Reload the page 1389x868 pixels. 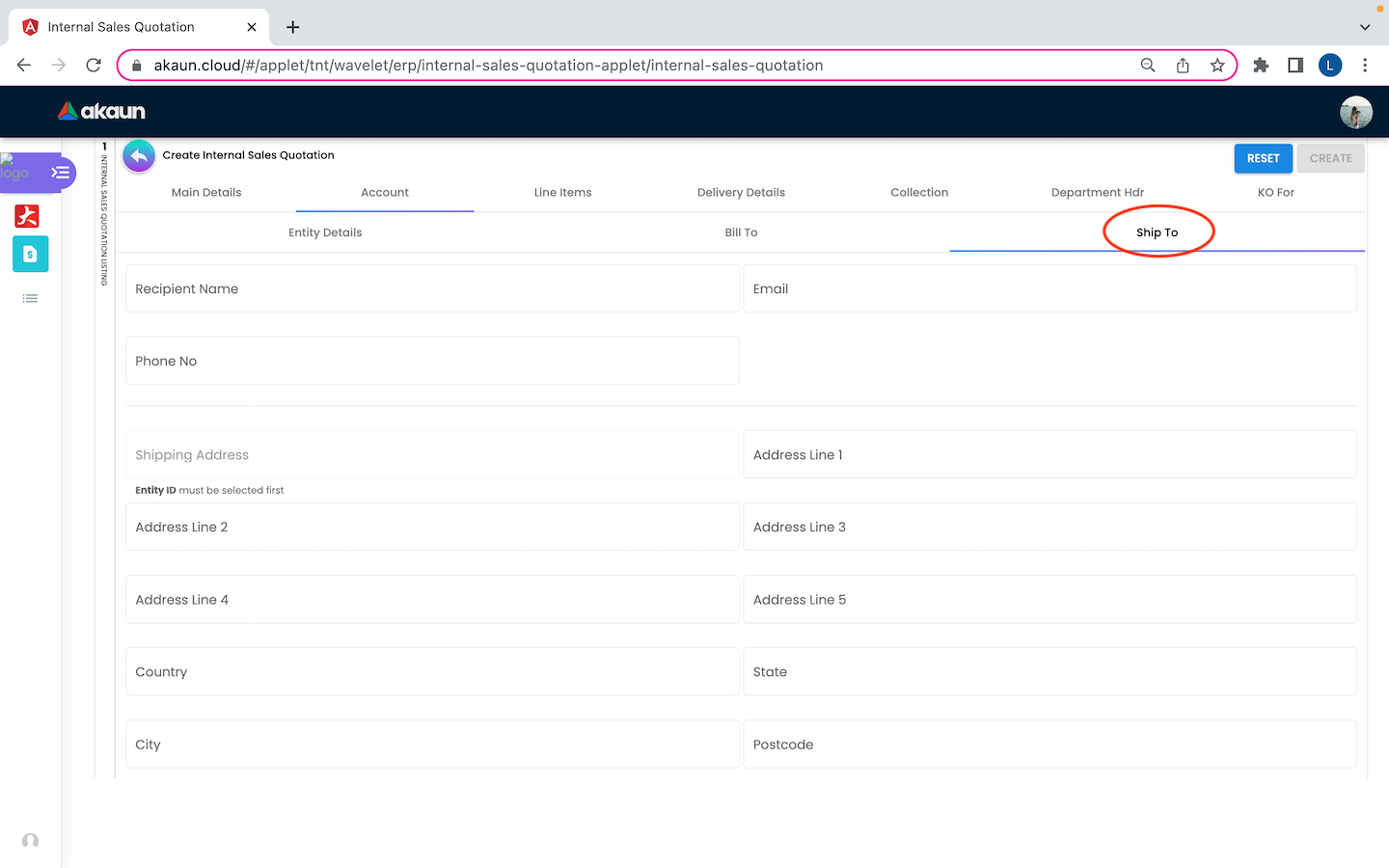click(94, 66)
